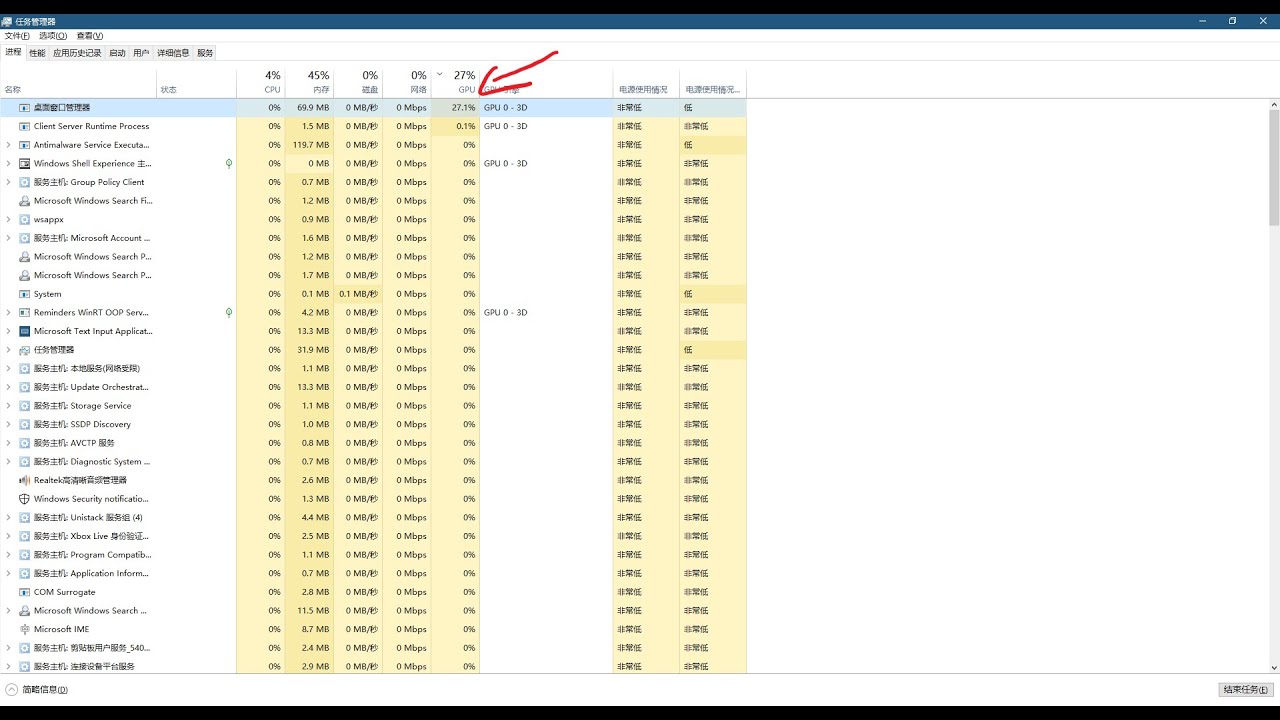Click the suspended leaf icon for Windows Shell Experience
The width and height of the screenshot is (1280, 720).
[229, 163]
